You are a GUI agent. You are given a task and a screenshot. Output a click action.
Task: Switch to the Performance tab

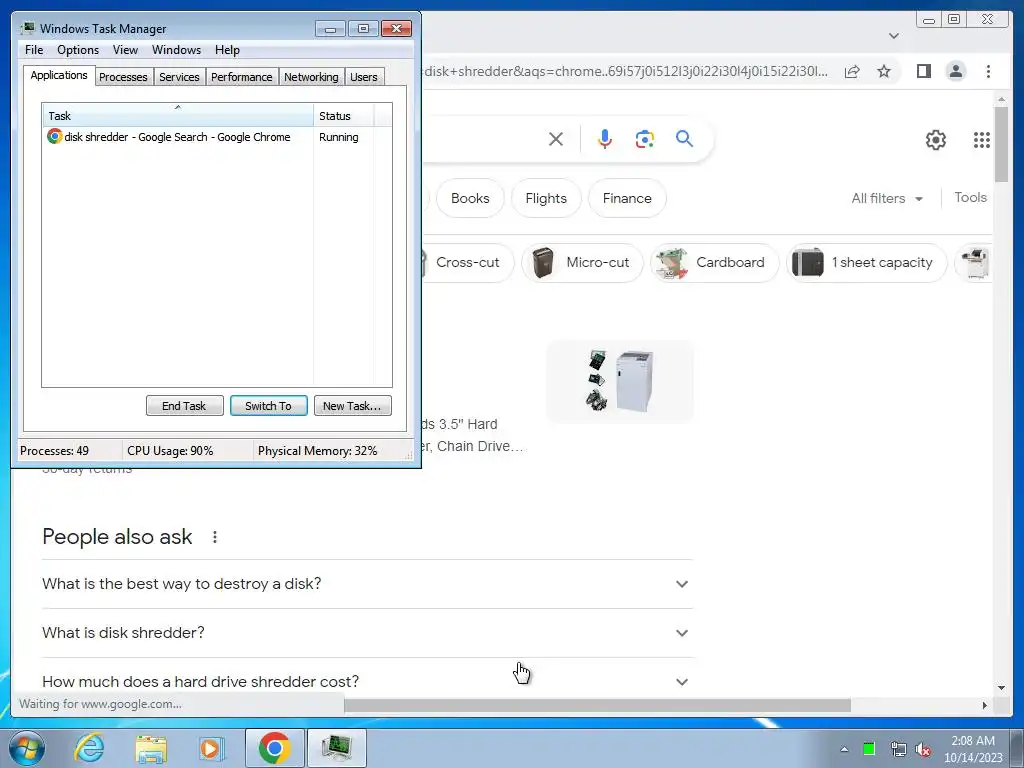coord(242,77)
